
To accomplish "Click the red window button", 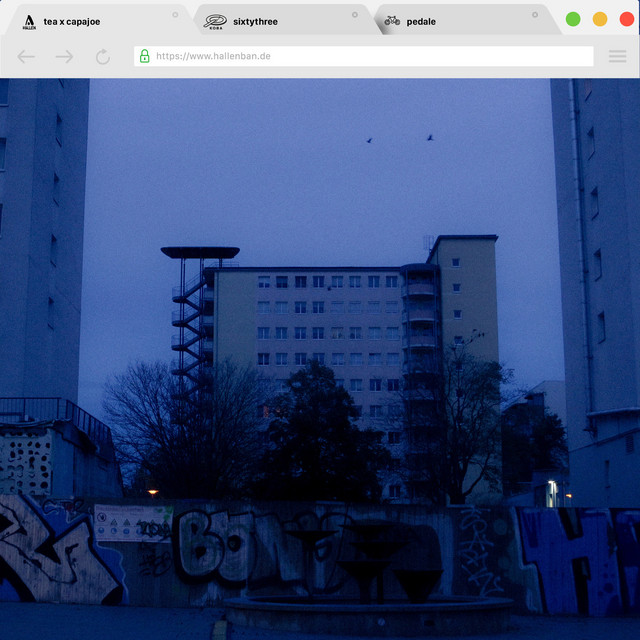I will coord(627,19).
